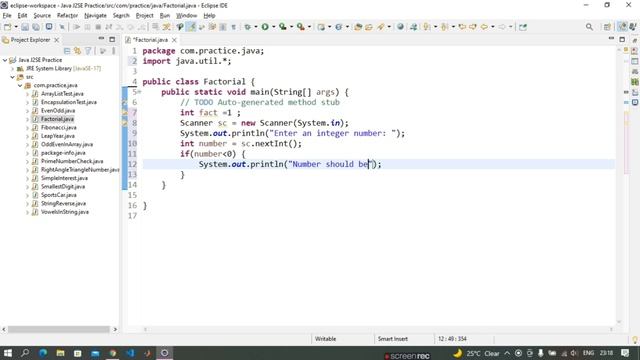The image size is (640, 360).
Task: Maximize the editor area
Action: tap(622, 39)
